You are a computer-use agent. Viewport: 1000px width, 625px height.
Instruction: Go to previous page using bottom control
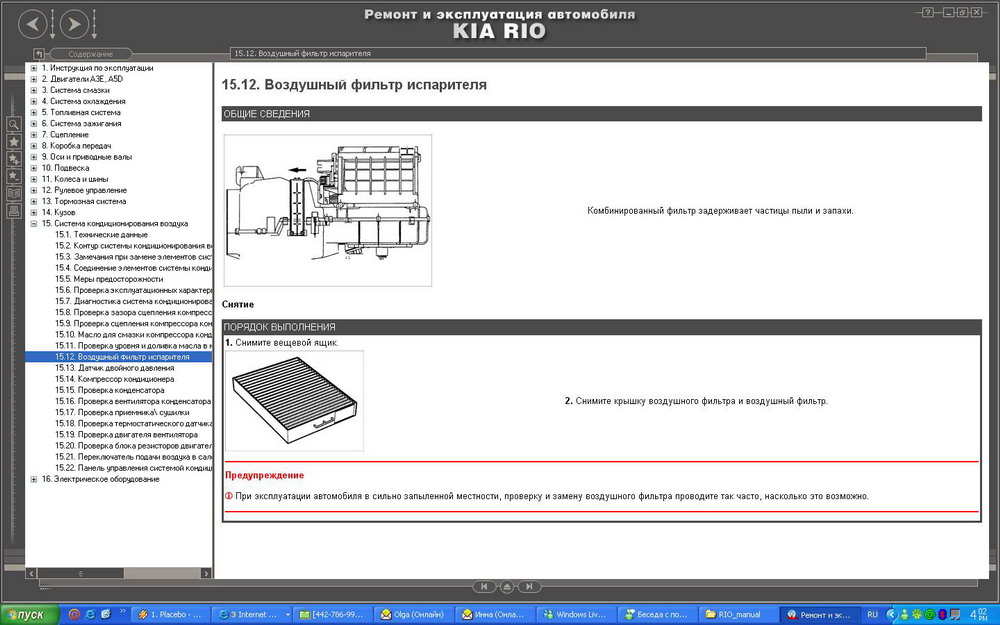[484, 586]
